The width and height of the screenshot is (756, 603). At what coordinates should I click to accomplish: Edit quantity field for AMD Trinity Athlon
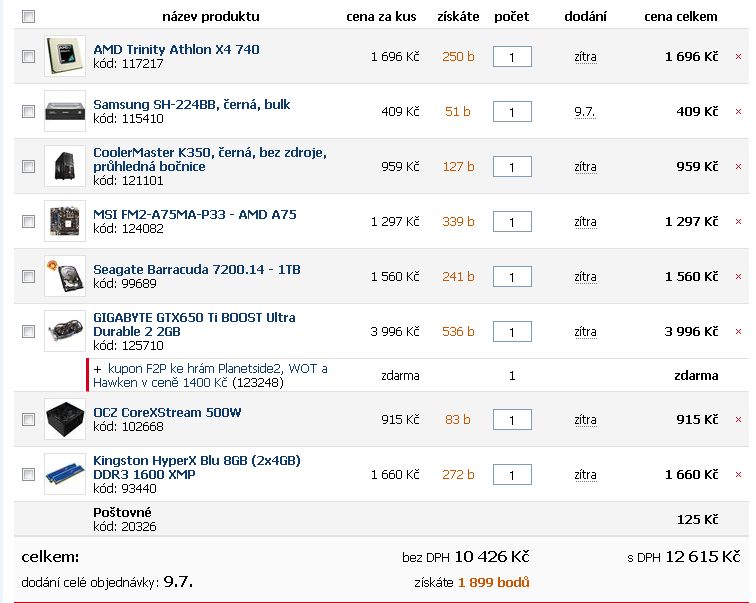coord(512,57)
